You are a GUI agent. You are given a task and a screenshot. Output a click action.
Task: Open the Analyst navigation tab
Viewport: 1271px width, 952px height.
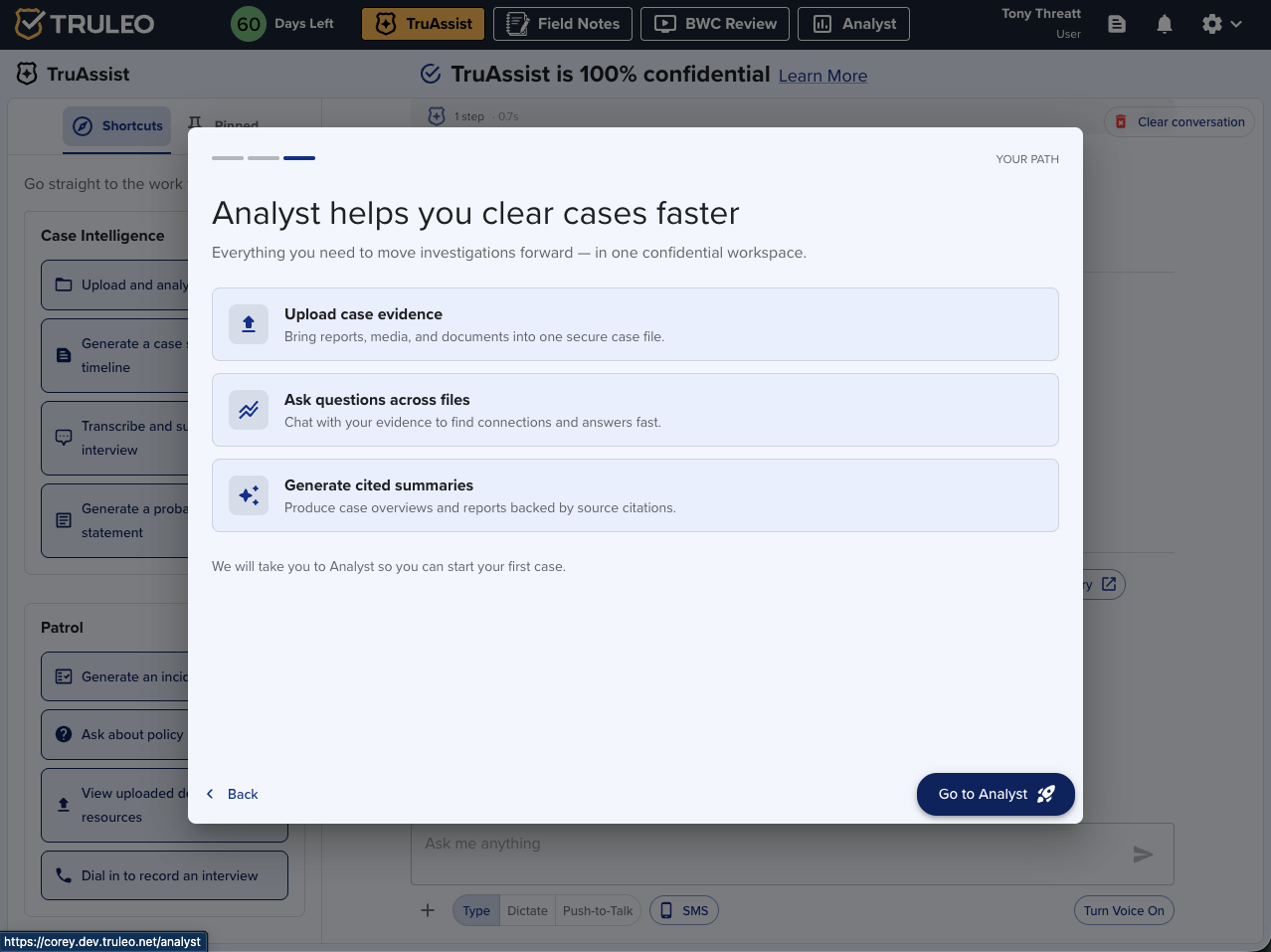click(853, 24)
